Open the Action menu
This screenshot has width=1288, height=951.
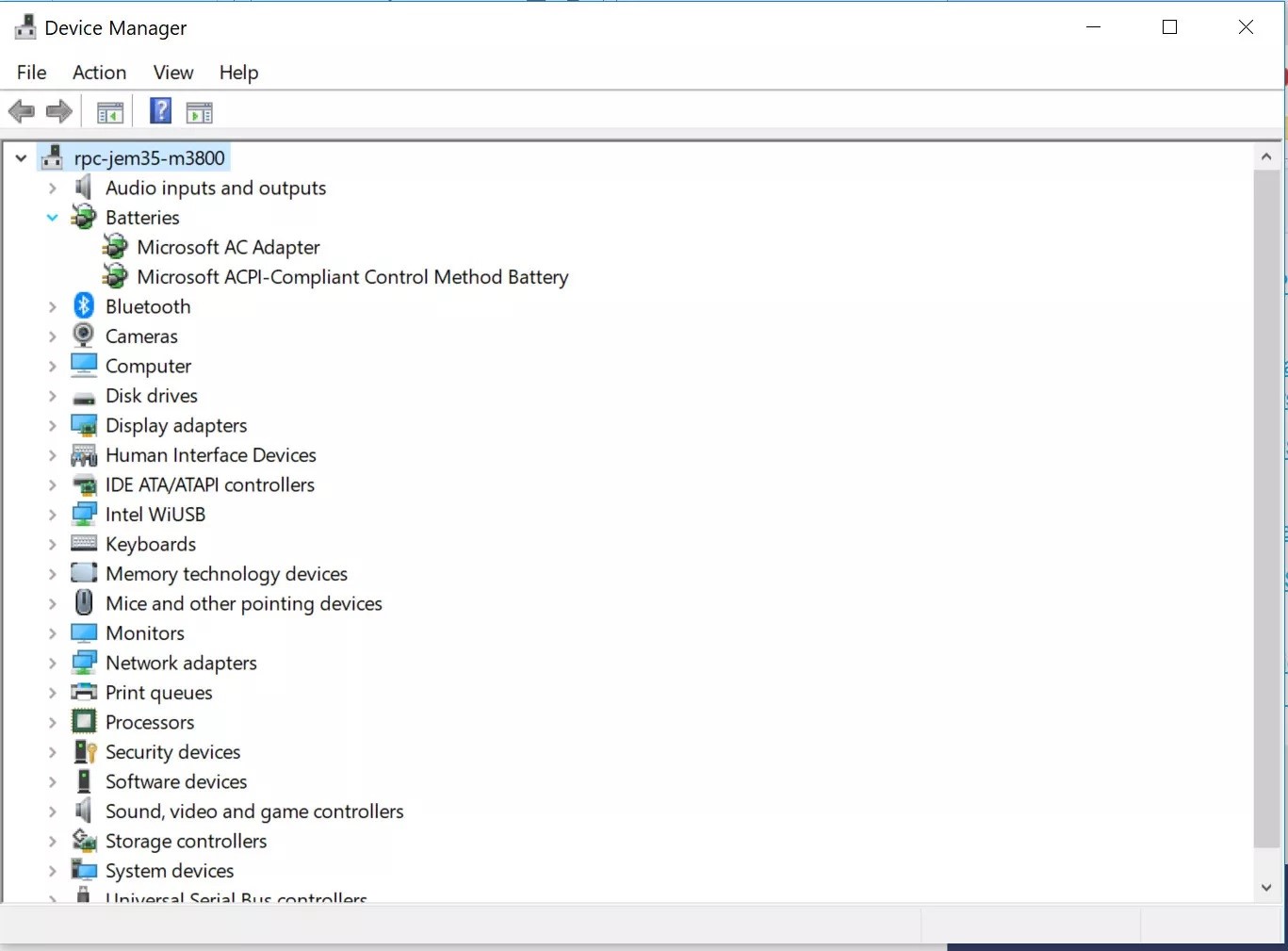point(99,73)
